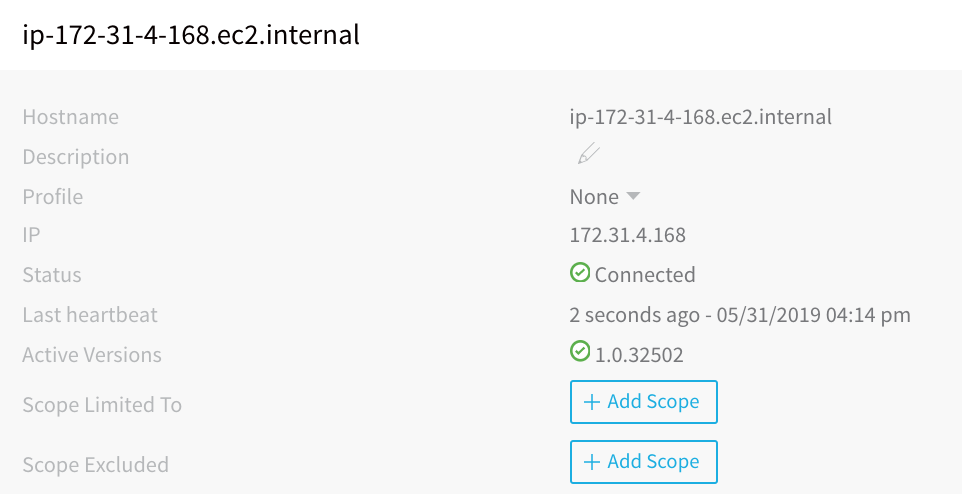Click the plus icon in Scope Excluded button
Image resolution: width=962 pixels, height=494 pixels.
[x=591, y=462]
